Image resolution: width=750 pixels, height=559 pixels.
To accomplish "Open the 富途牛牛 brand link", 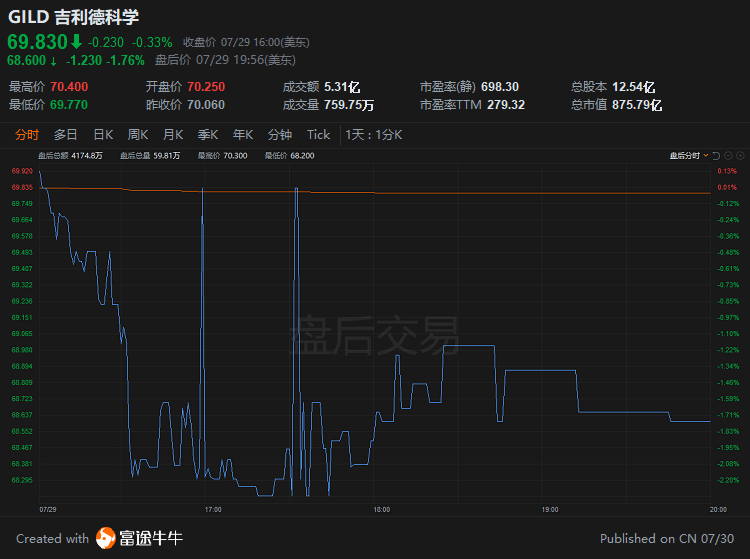I will 152,539.
